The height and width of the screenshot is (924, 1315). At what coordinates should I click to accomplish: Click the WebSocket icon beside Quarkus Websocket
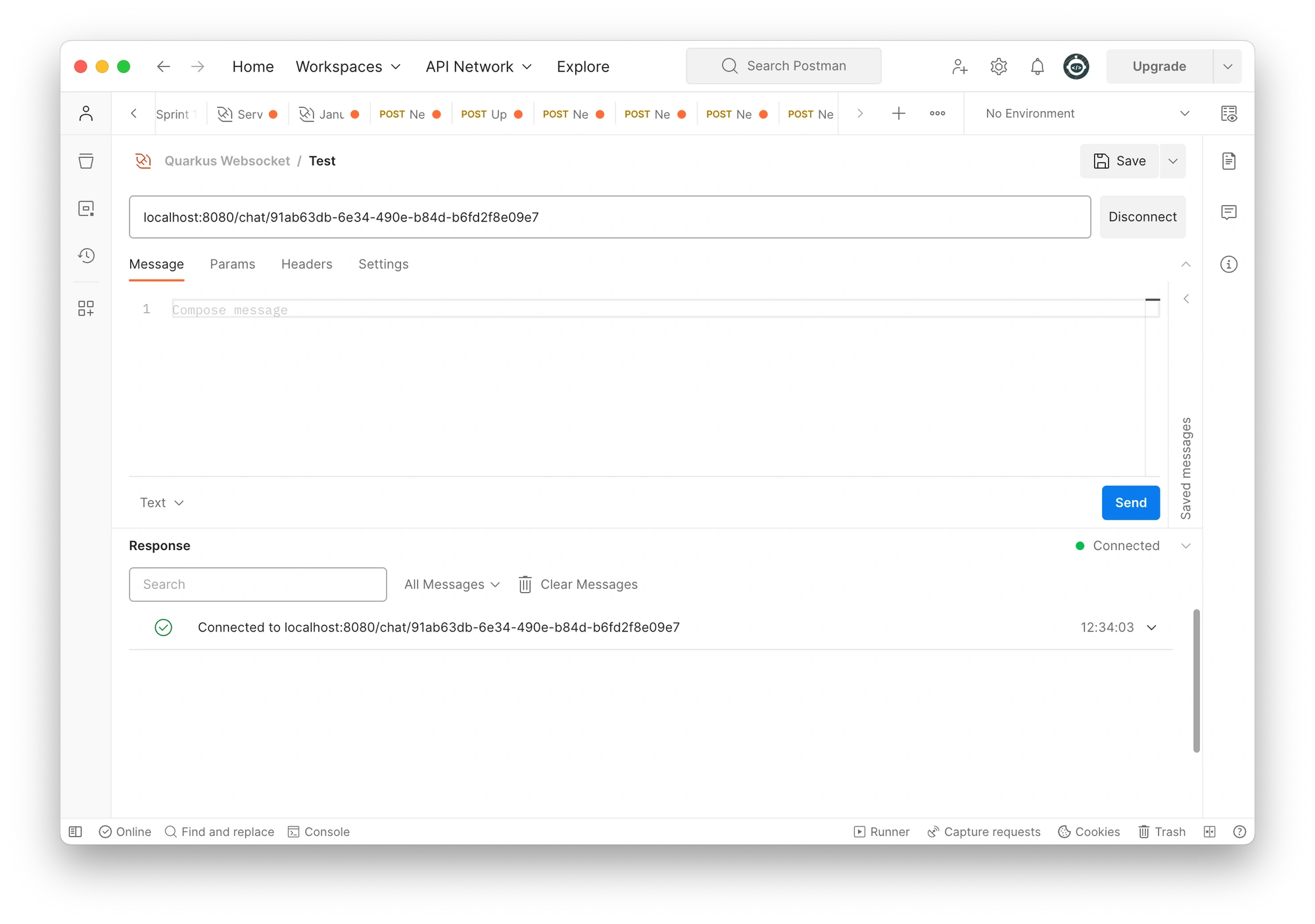143,161
